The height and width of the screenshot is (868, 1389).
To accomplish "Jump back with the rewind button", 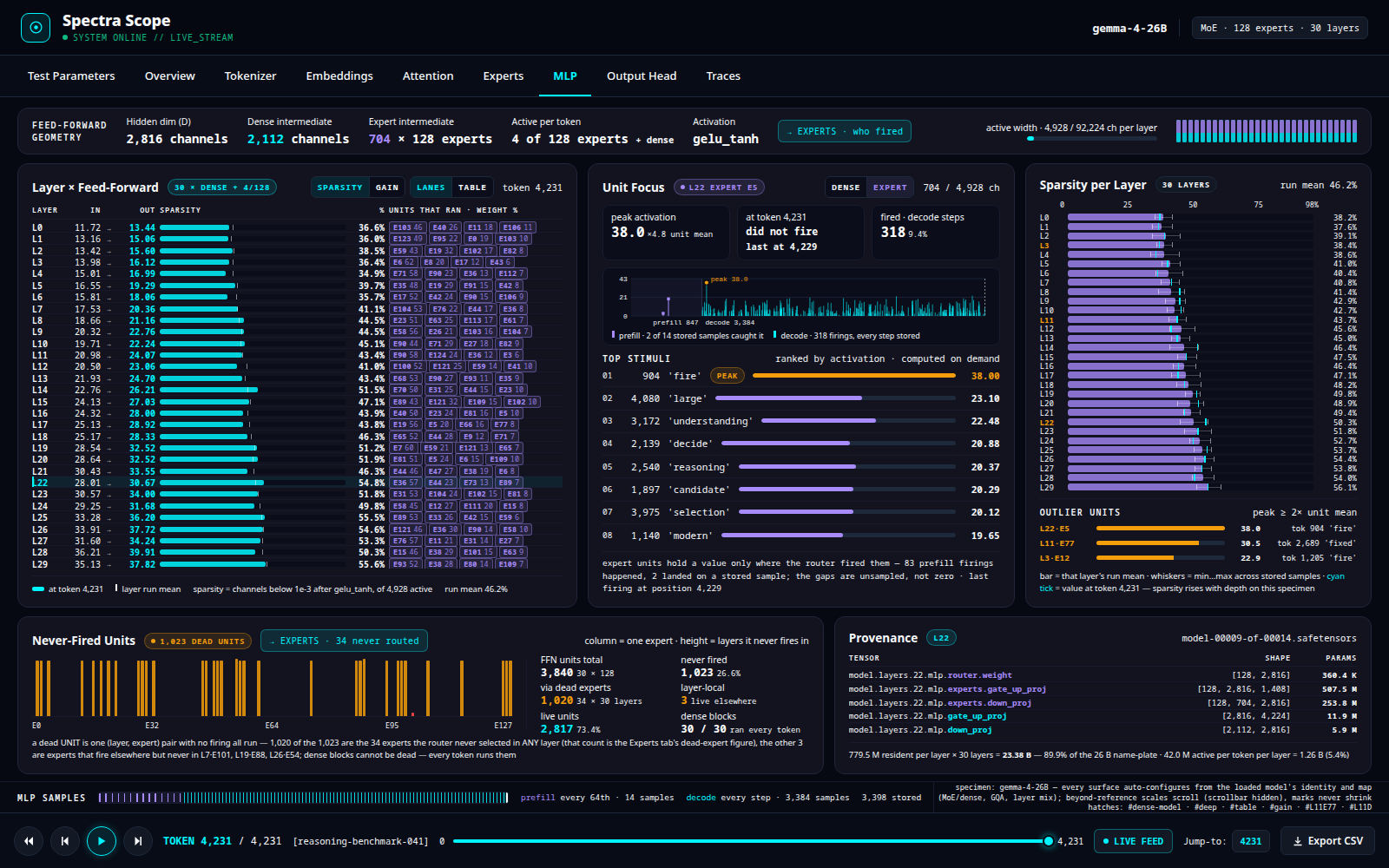I will tap(29, 841).
